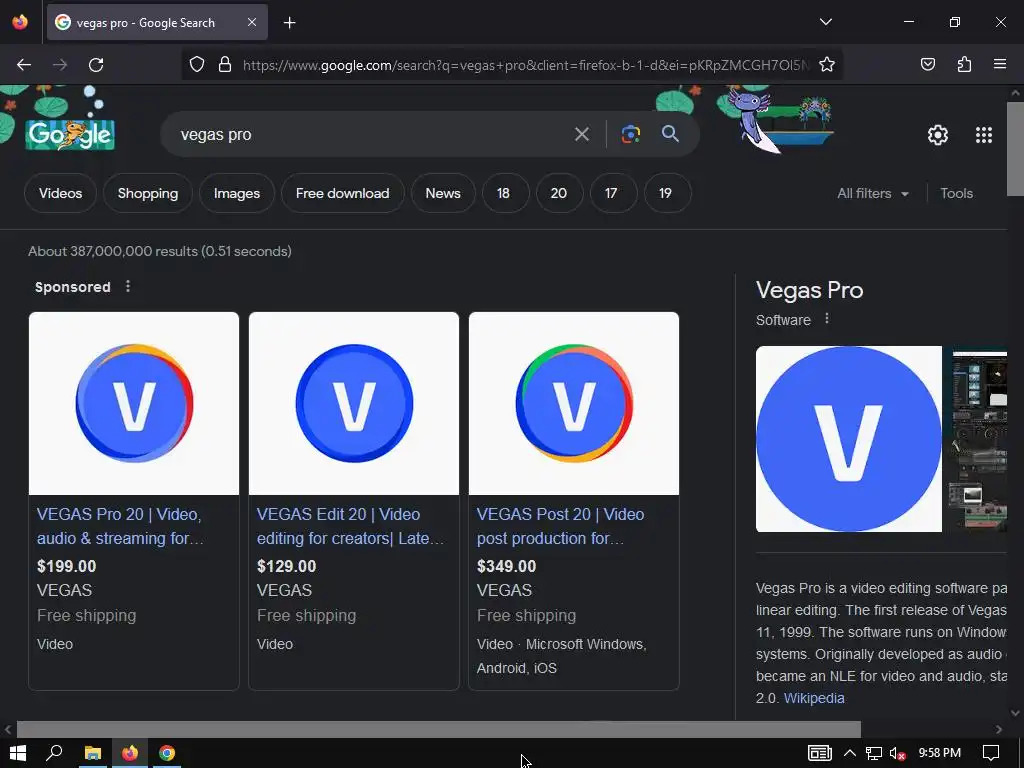Show hidden system tray icons

point(850,753)
